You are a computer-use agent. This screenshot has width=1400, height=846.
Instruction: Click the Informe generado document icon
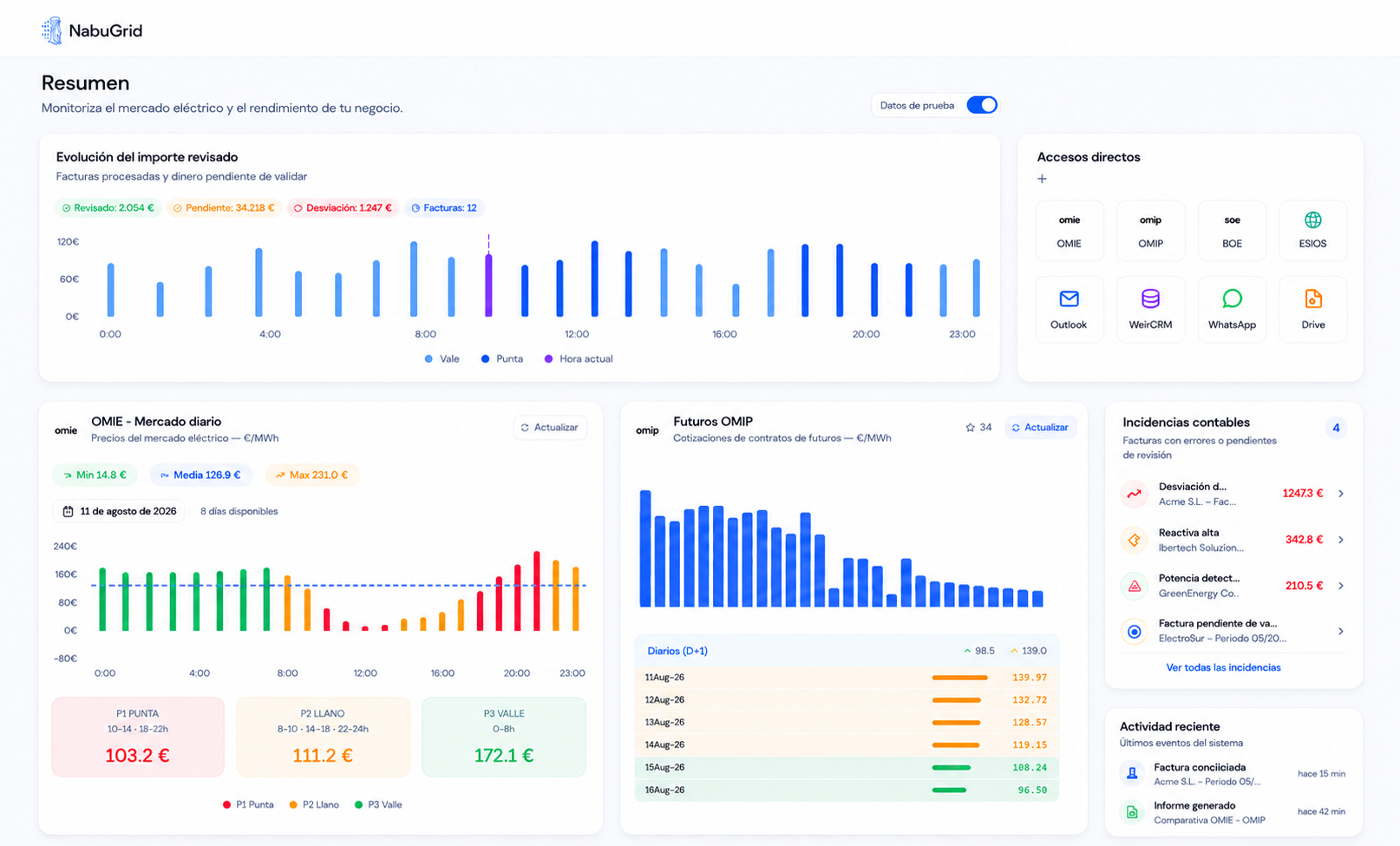coord(1132,812)
